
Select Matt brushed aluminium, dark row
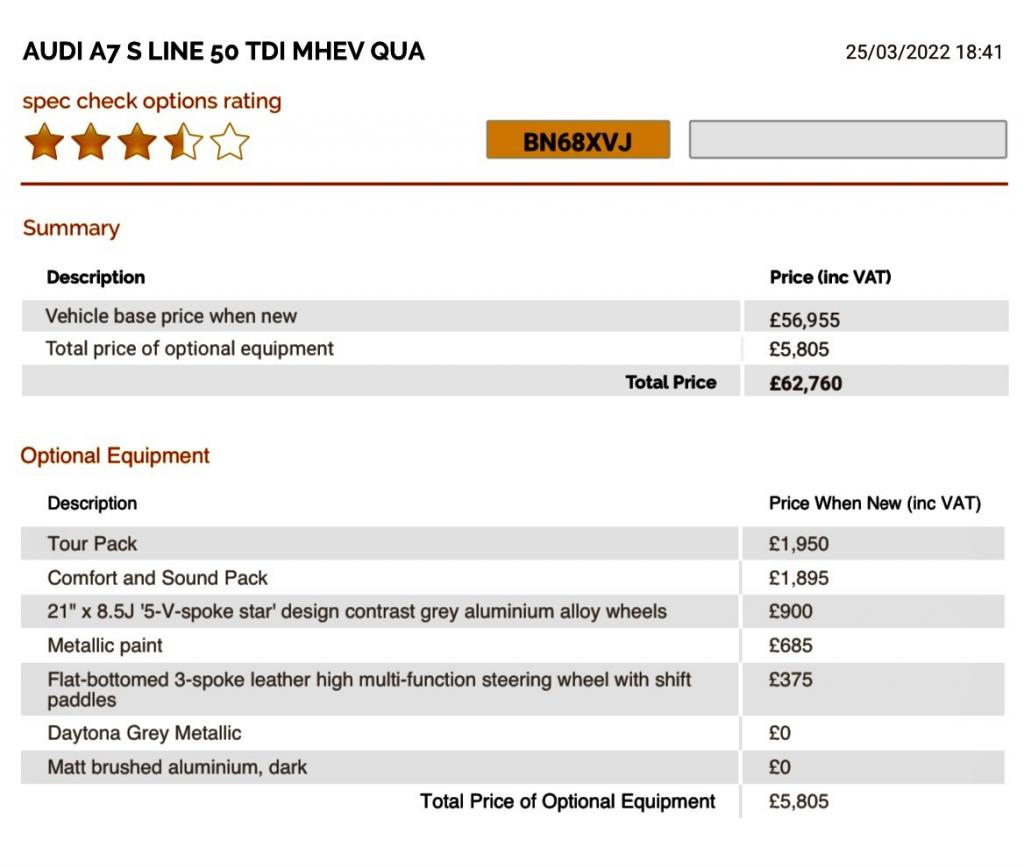177,767
